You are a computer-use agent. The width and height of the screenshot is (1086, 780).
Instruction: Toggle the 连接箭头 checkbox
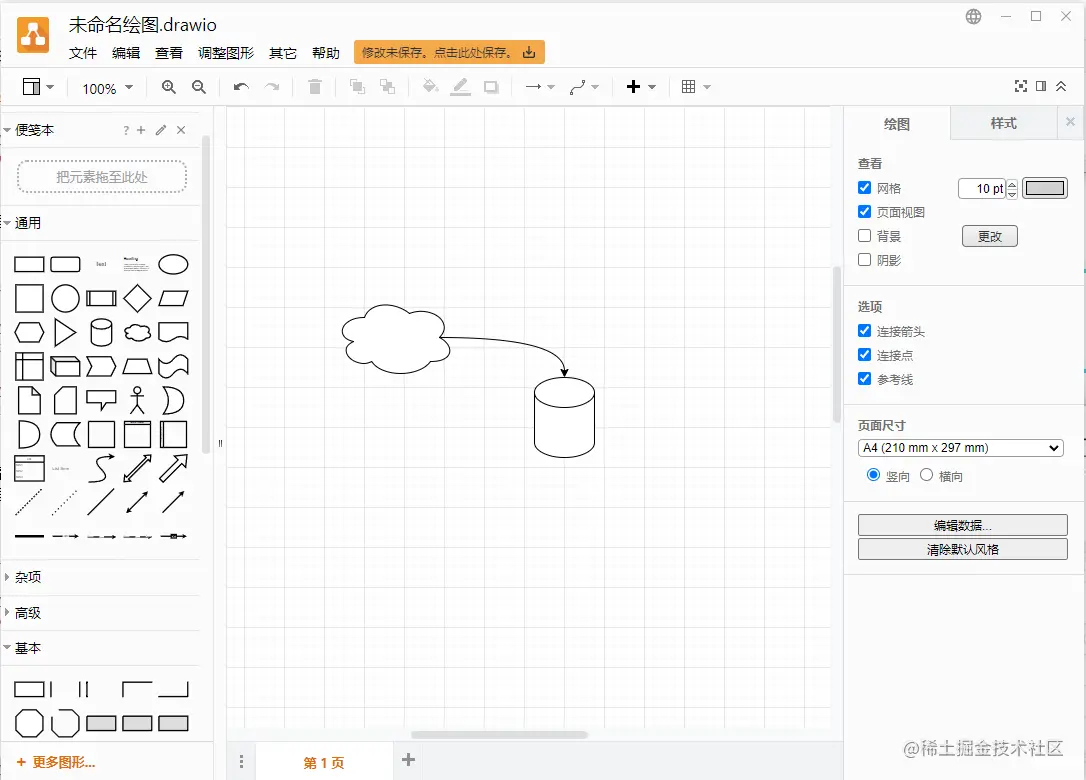click(x=864, y=331)
